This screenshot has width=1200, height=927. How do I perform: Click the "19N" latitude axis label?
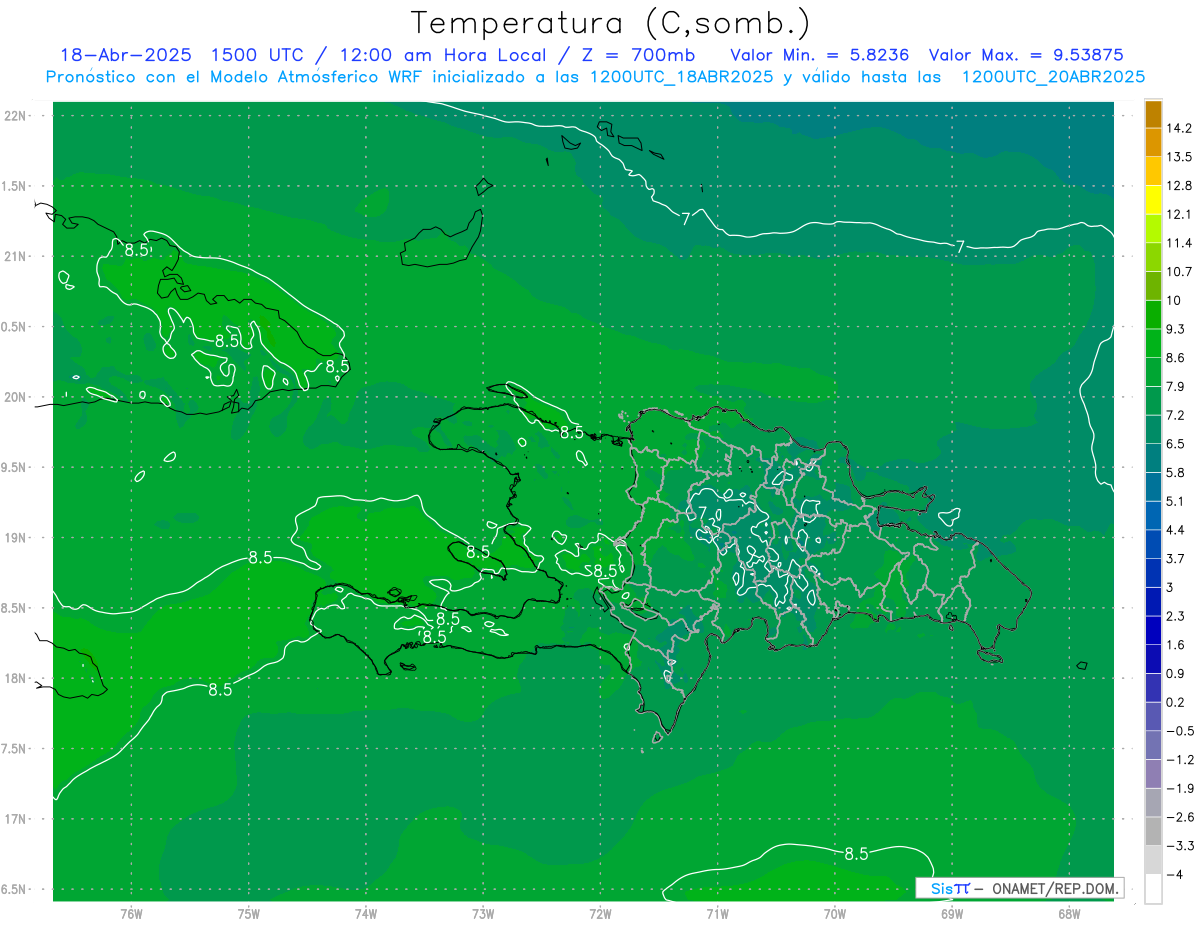(16, 538)
